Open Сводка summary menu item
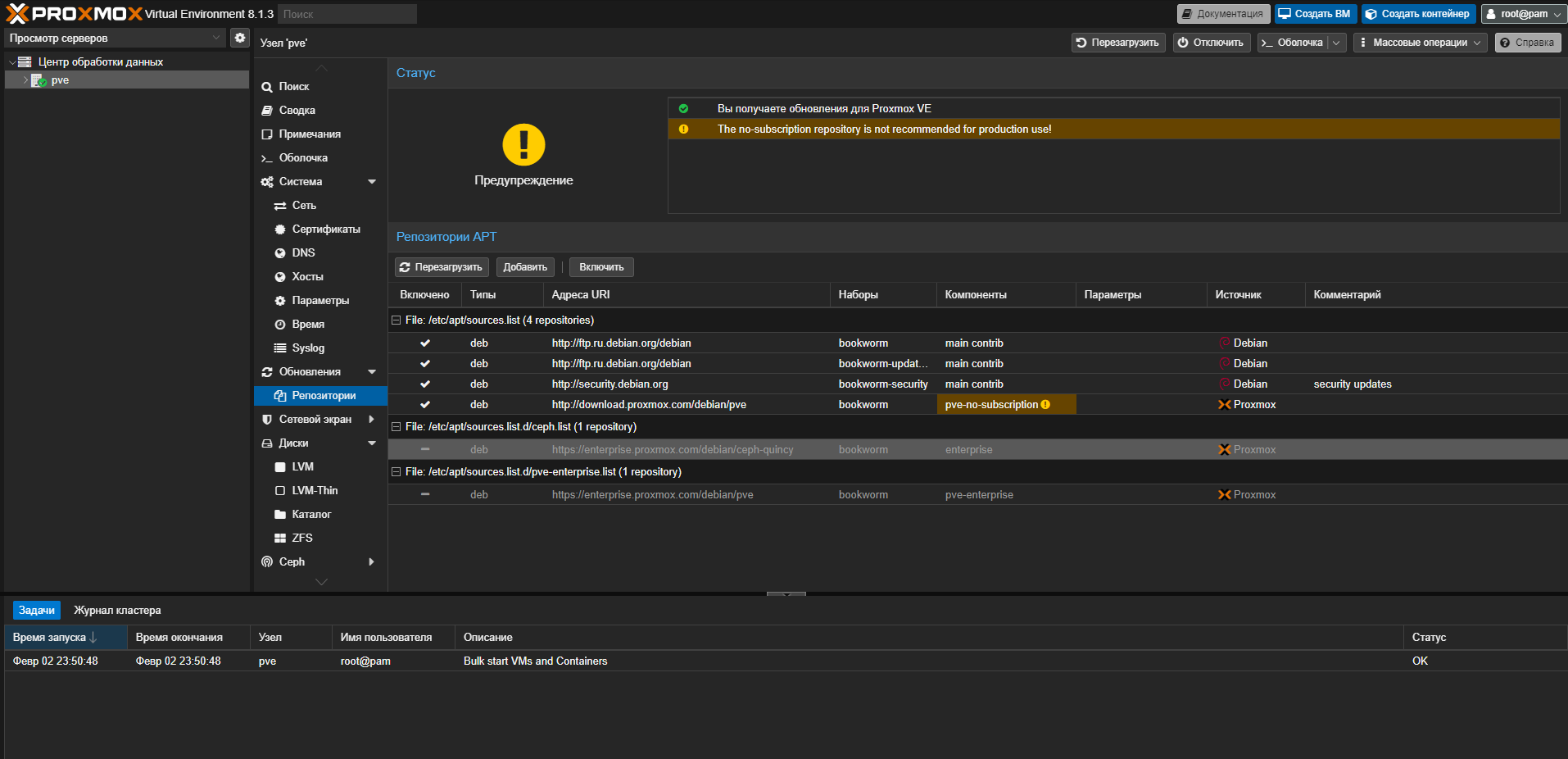Screen dimensions: 1568x759 320,110
